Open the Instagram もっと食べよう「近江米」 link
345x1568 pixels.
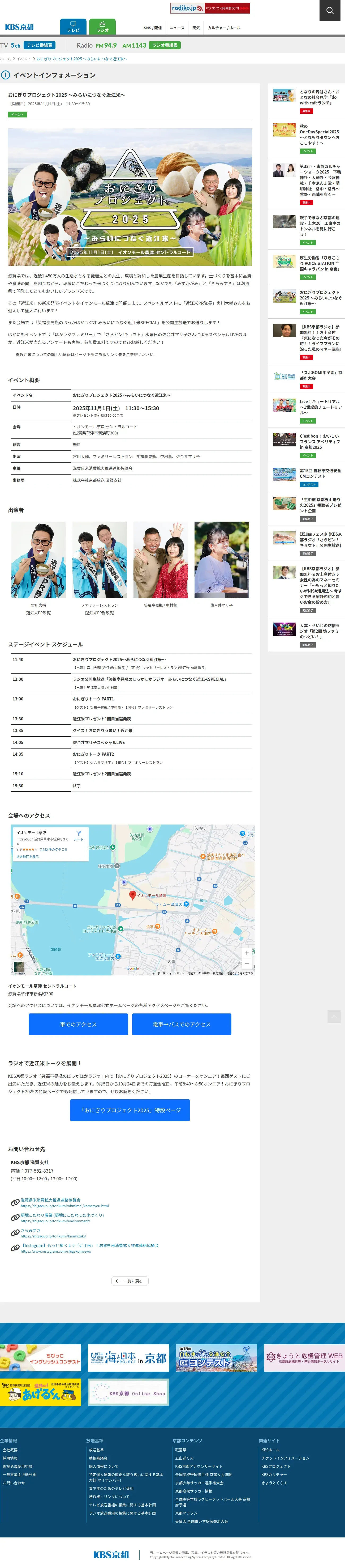tap(89, 1245)
